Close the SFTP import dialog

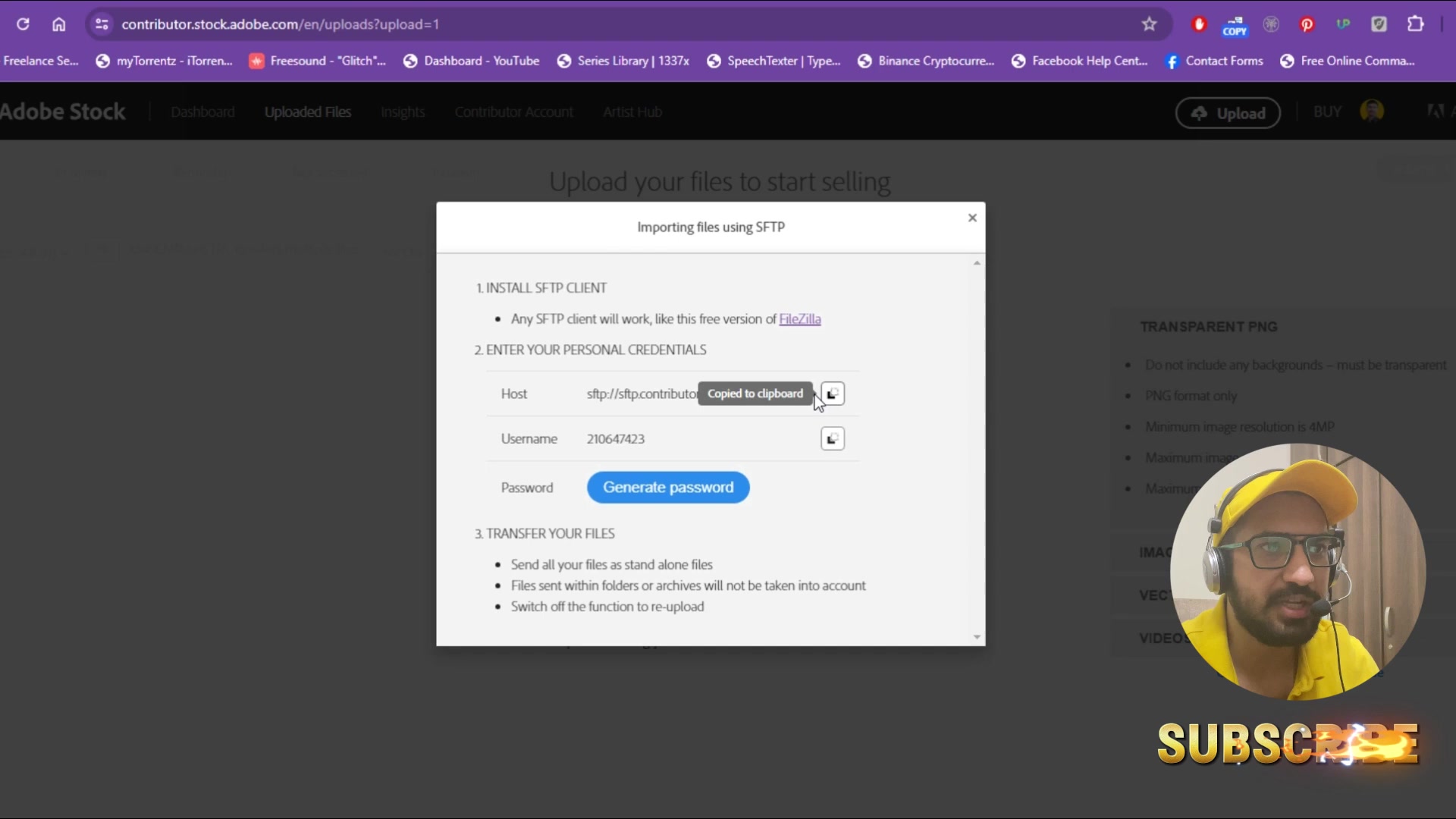(972, 218)
